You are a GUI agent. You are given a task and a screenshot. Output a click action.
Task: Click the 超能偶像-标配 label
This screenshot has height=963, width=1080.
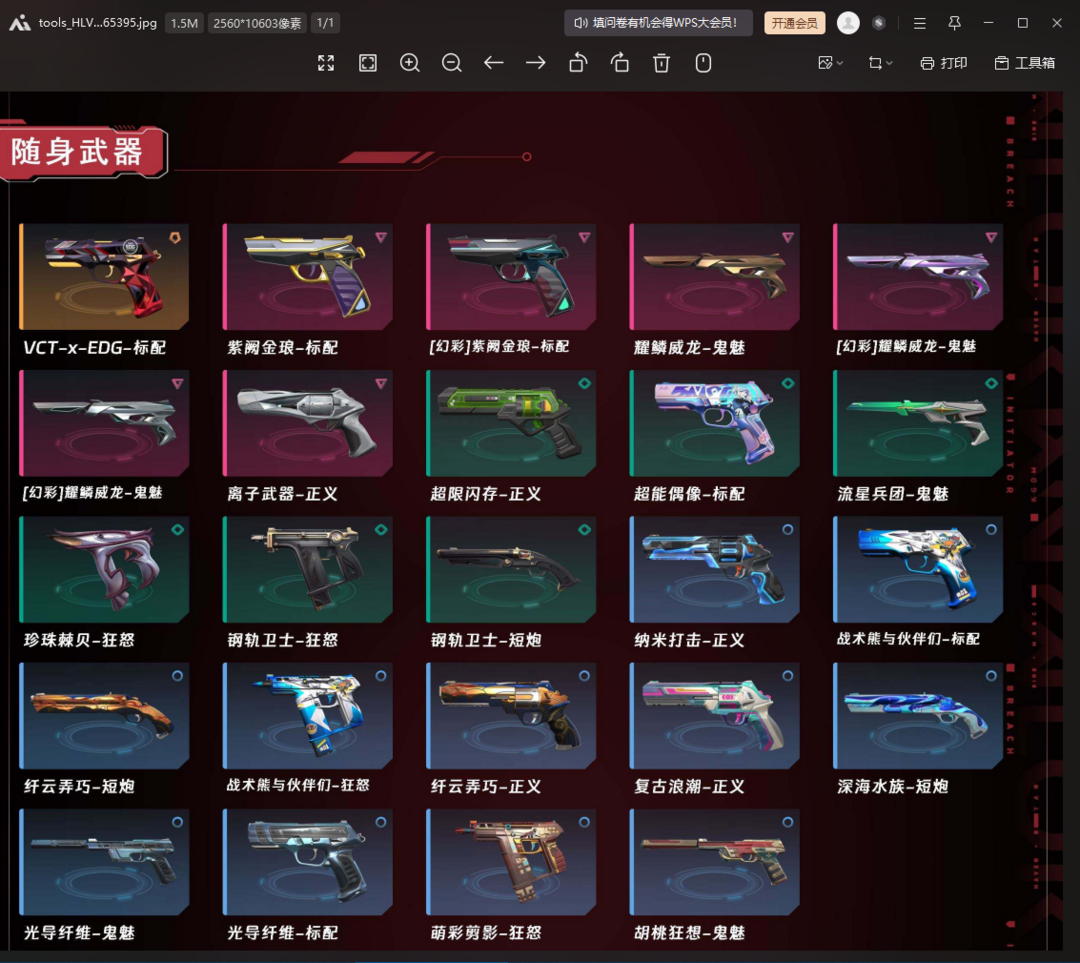[689, 494]
